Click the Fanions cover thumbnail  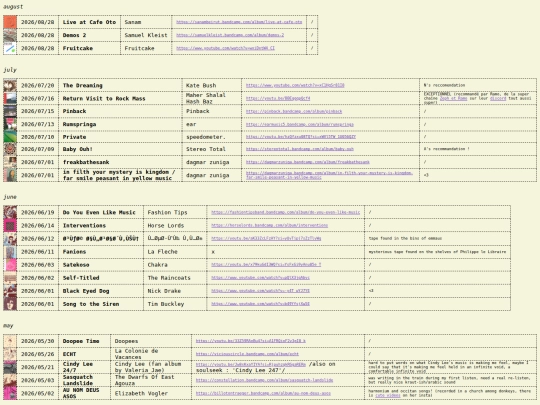[10, 252]
